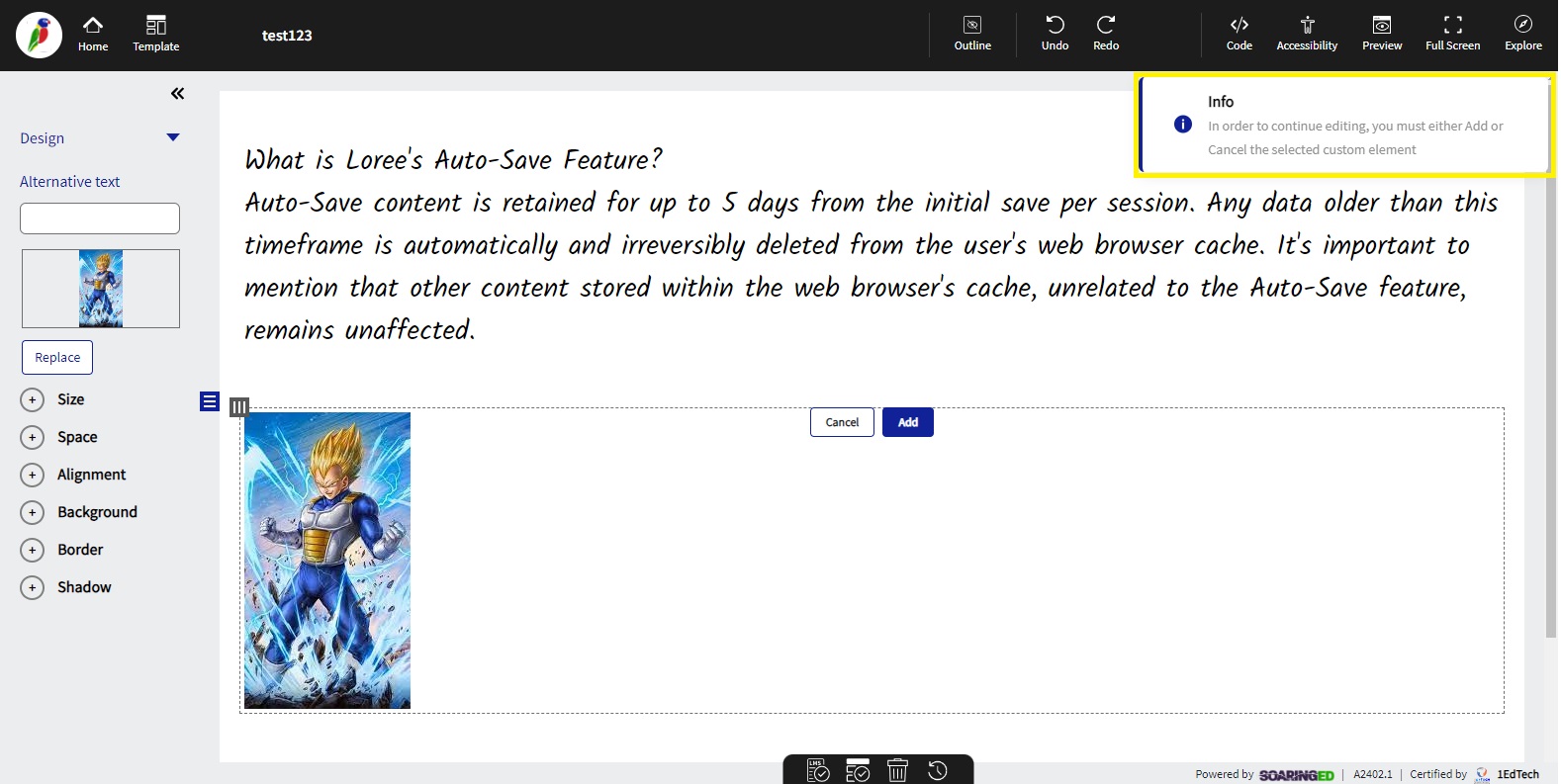Open the Outline panel
1561x784 pixels.
[972, 35]
